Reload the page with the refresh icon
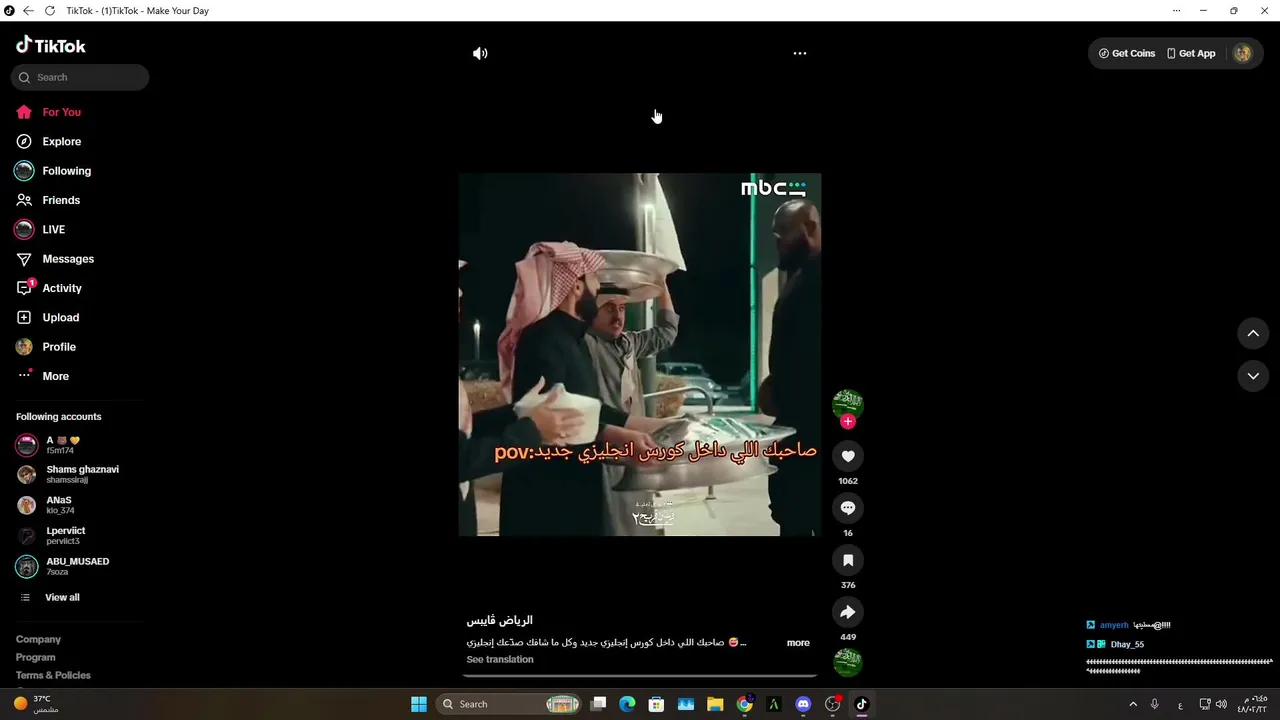1280x720 pixels. [x=50, y=10]
